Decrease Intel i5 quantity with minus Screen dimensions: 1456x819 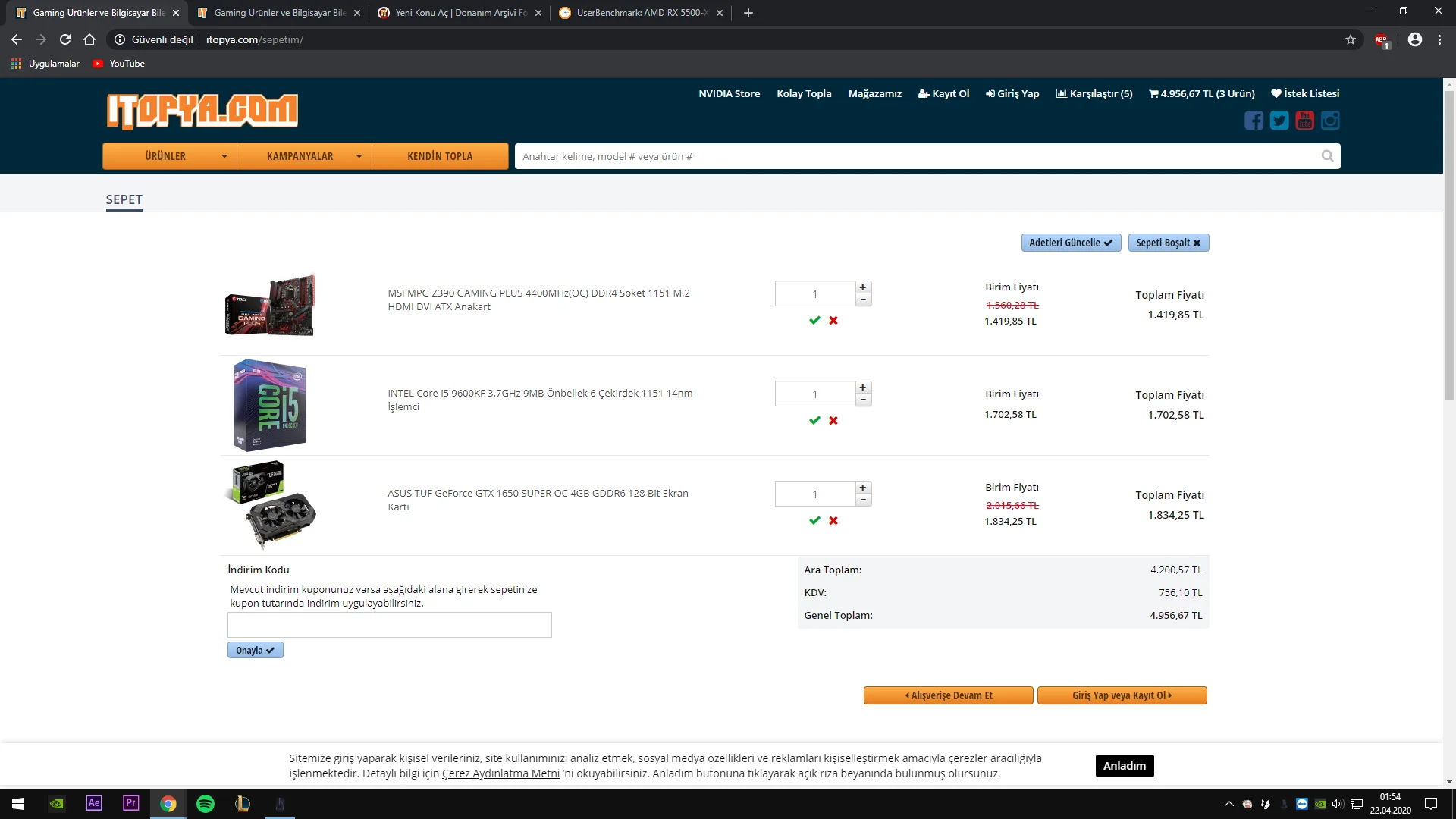[863, 400]
